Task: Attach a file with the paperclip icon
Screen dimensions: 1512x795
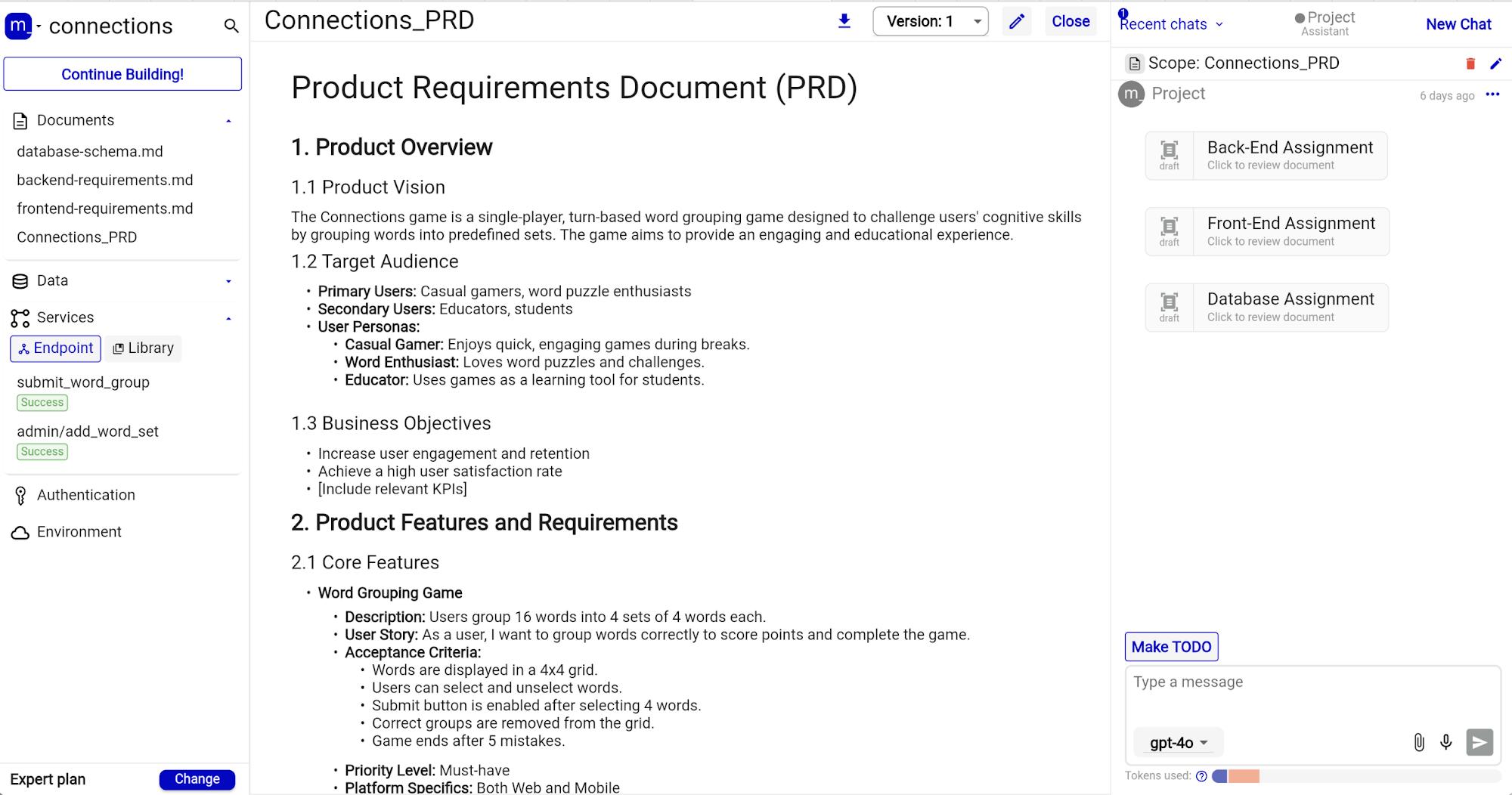Action: [1419, 742]
